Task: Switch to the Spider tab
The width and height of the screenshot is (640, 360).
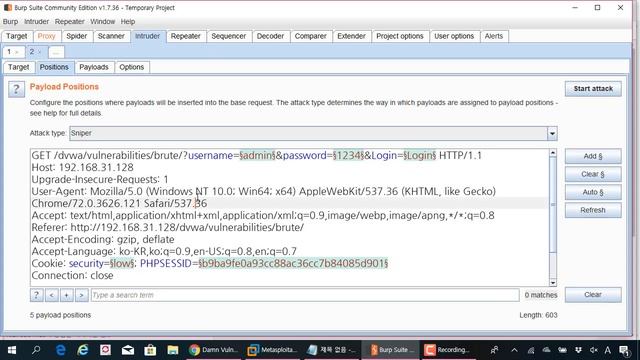Action: click(77, 36)
